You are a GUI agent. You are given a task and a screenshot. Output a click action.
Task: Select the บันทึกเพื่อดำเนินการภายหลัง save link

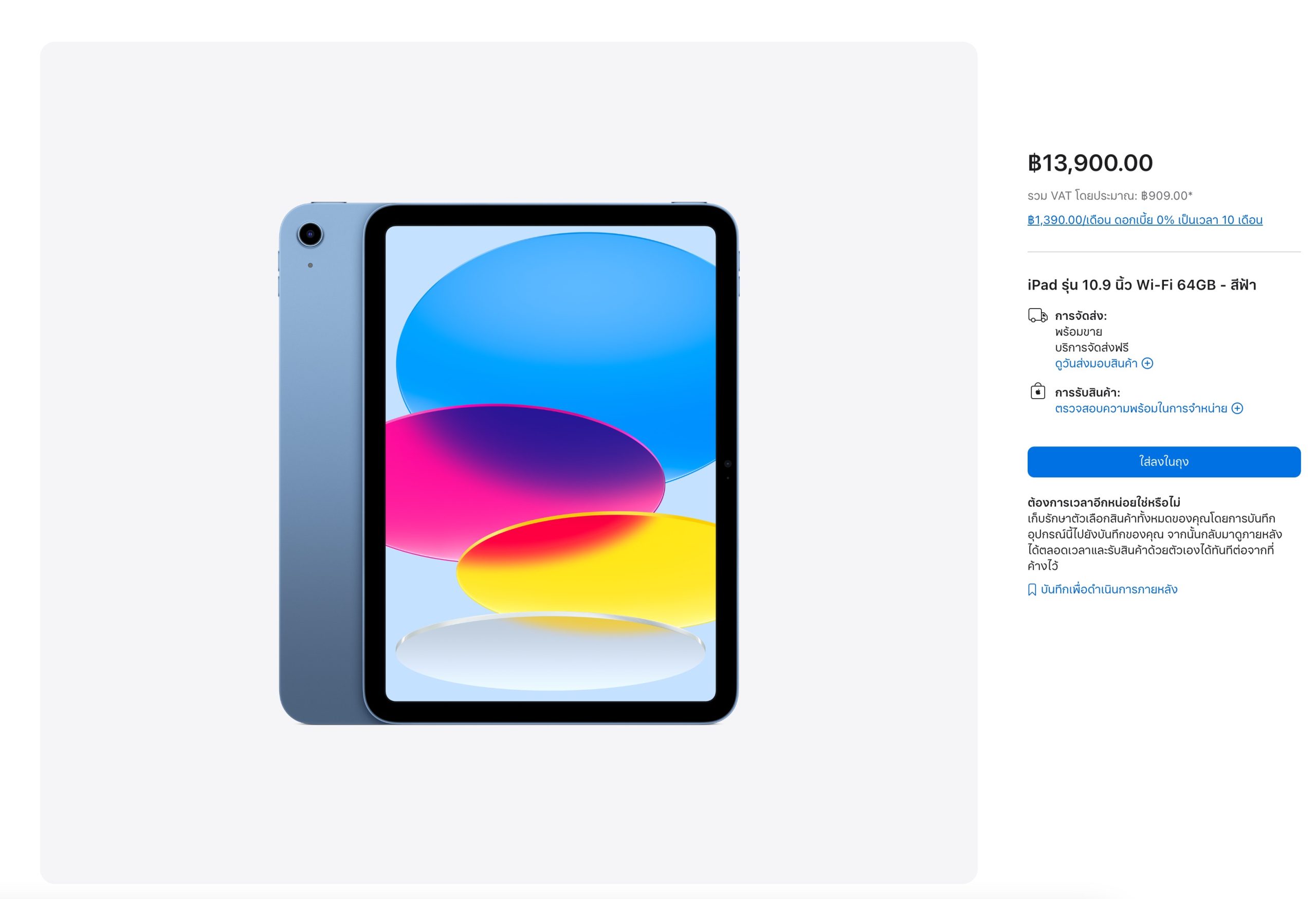pyautogui.click(x=1109, y=590)
